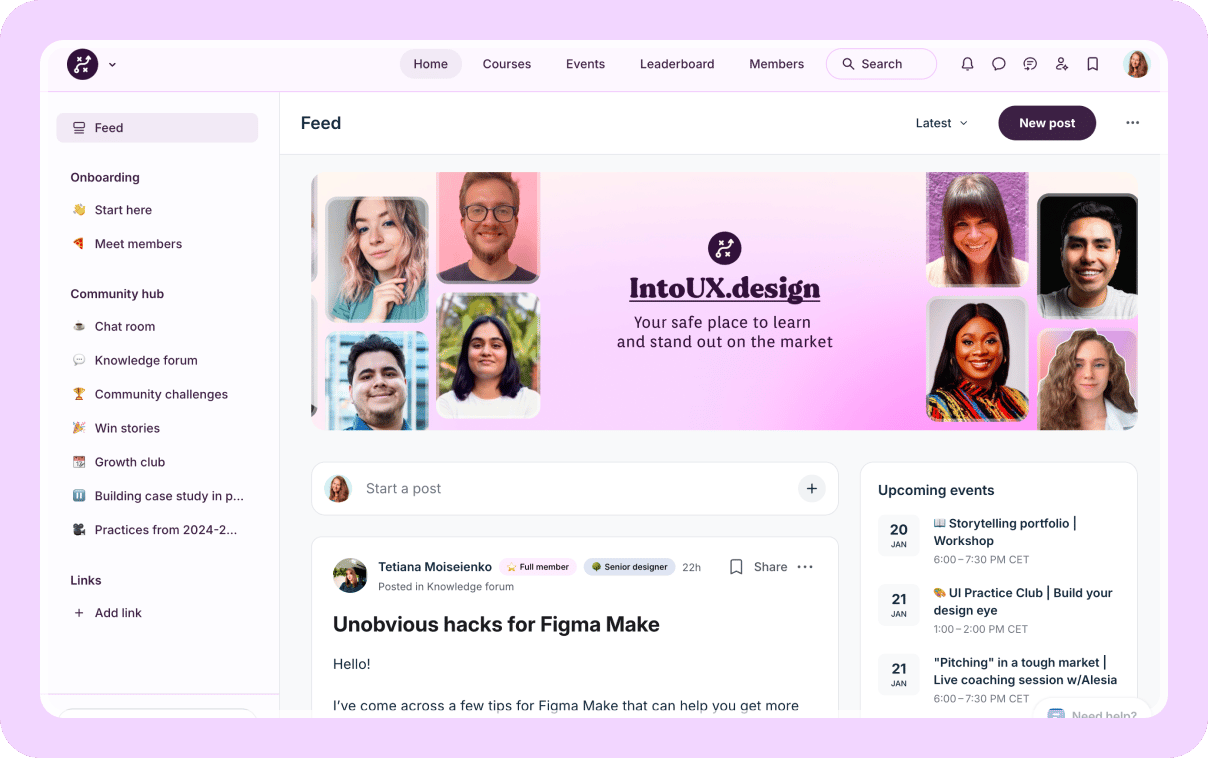Open user profile avatar menu
The width and height of the screenshot is (1208, 758).
click(x=1136, y=64)
